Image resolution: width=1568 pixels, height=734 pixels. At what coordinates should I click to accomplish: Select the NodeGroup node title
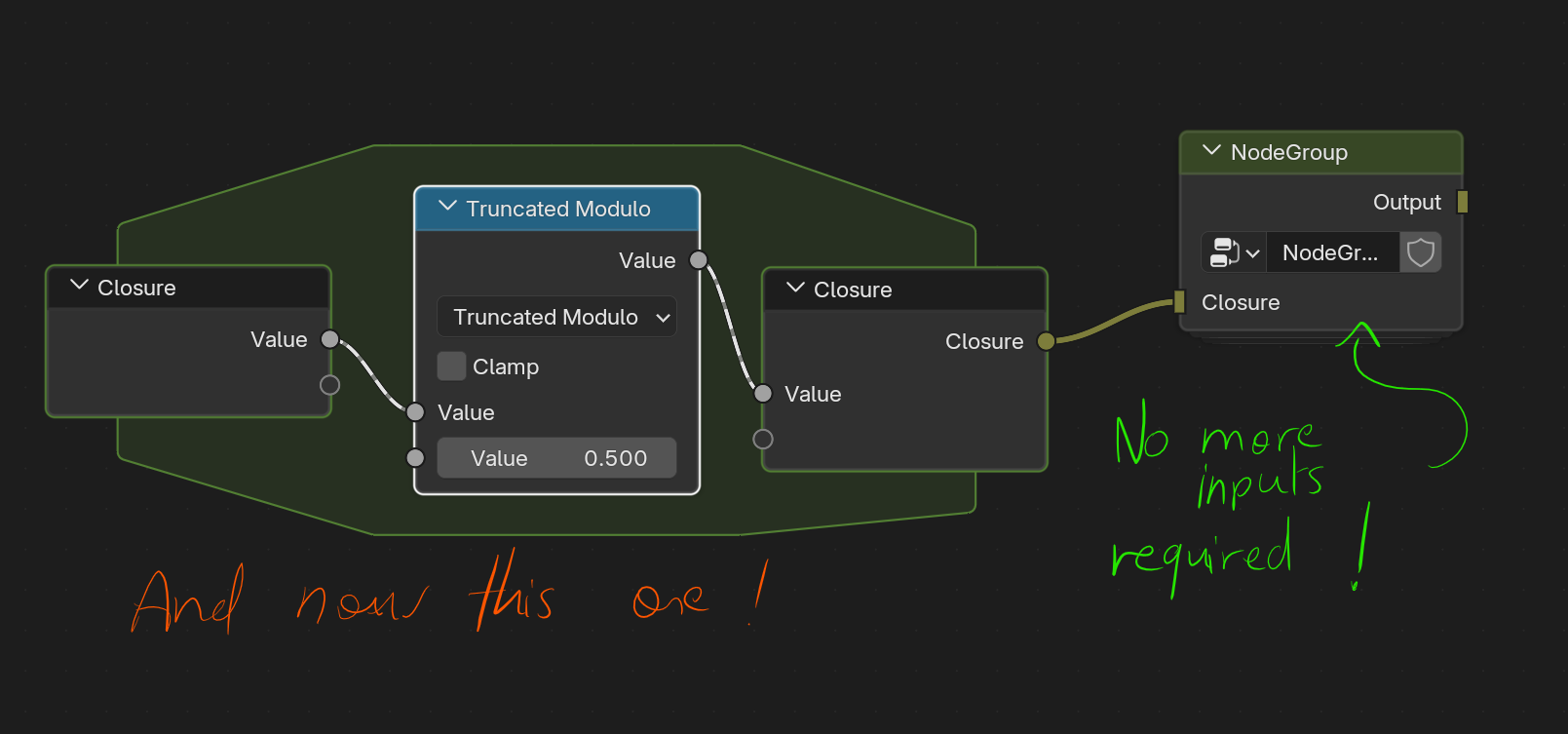tap(1288, 152)
